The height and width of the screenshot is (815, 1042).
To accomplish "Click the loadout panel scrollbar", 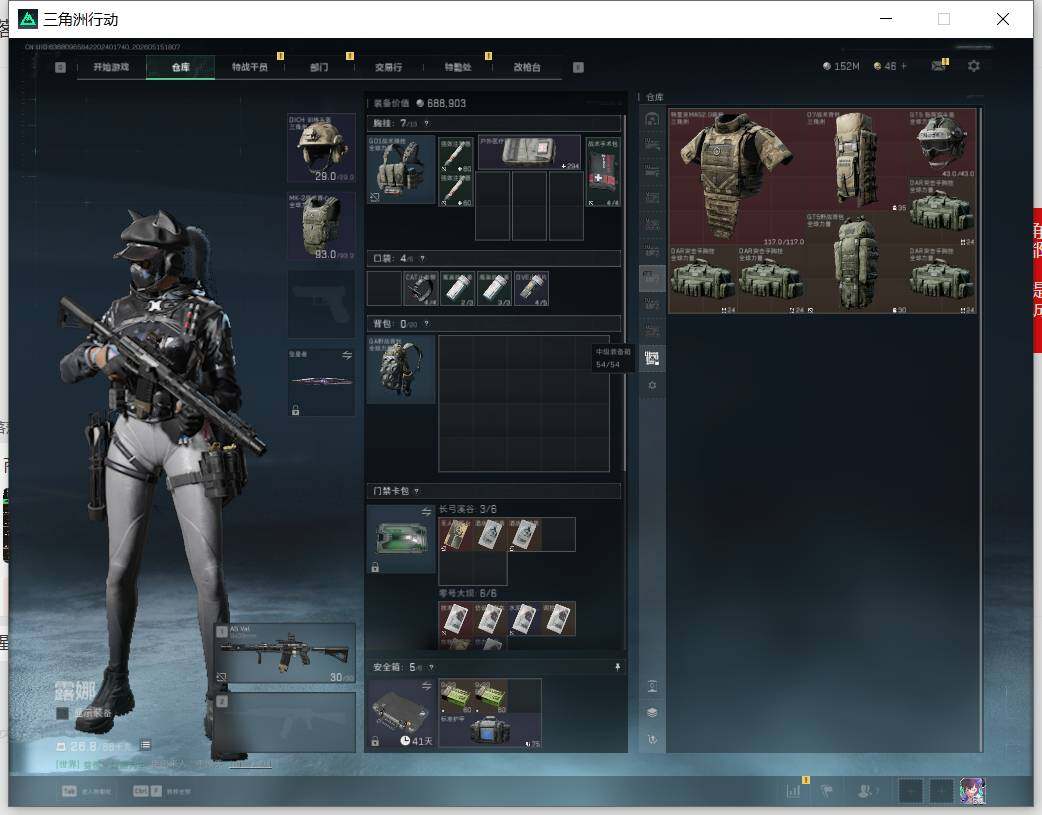I will [x=625, y=292].
